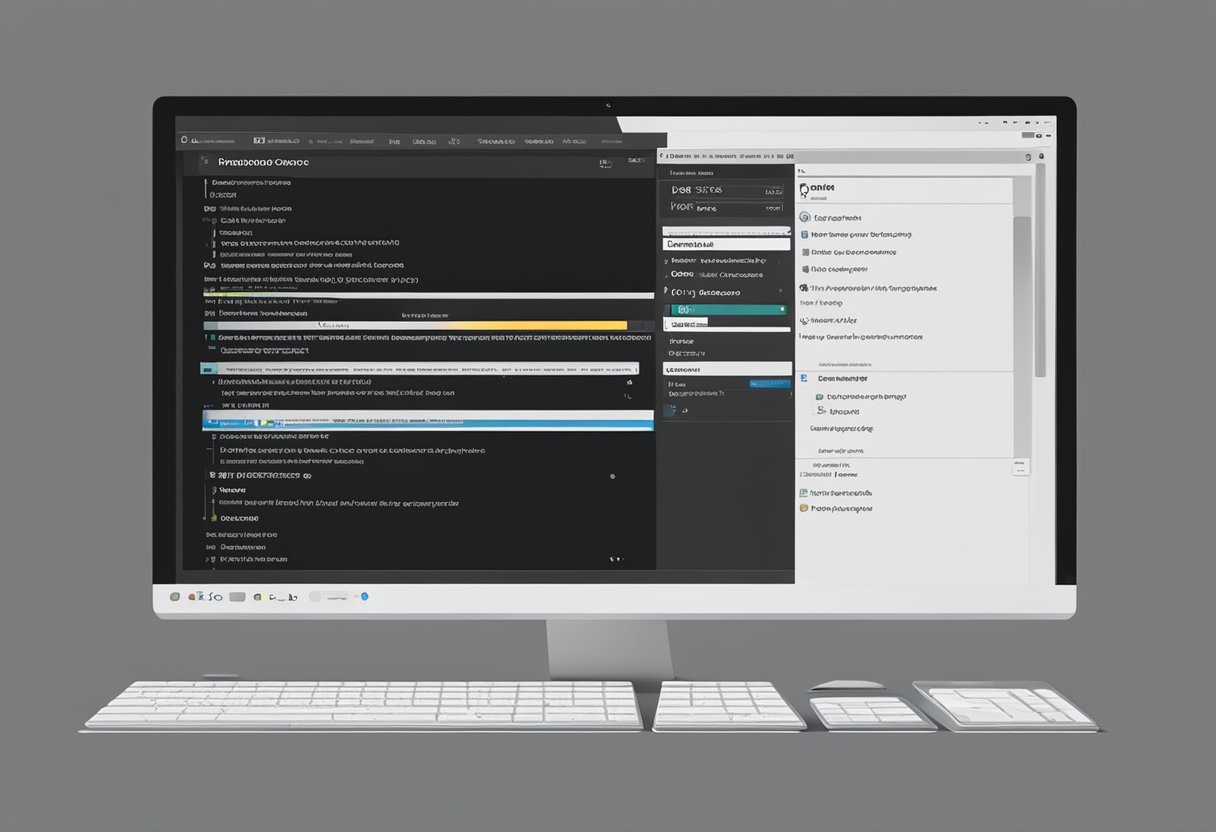Click the swirl icon in the right list's first row
Image resolution: width=1216 pixels, height=832 pixels.
point(804,217)
